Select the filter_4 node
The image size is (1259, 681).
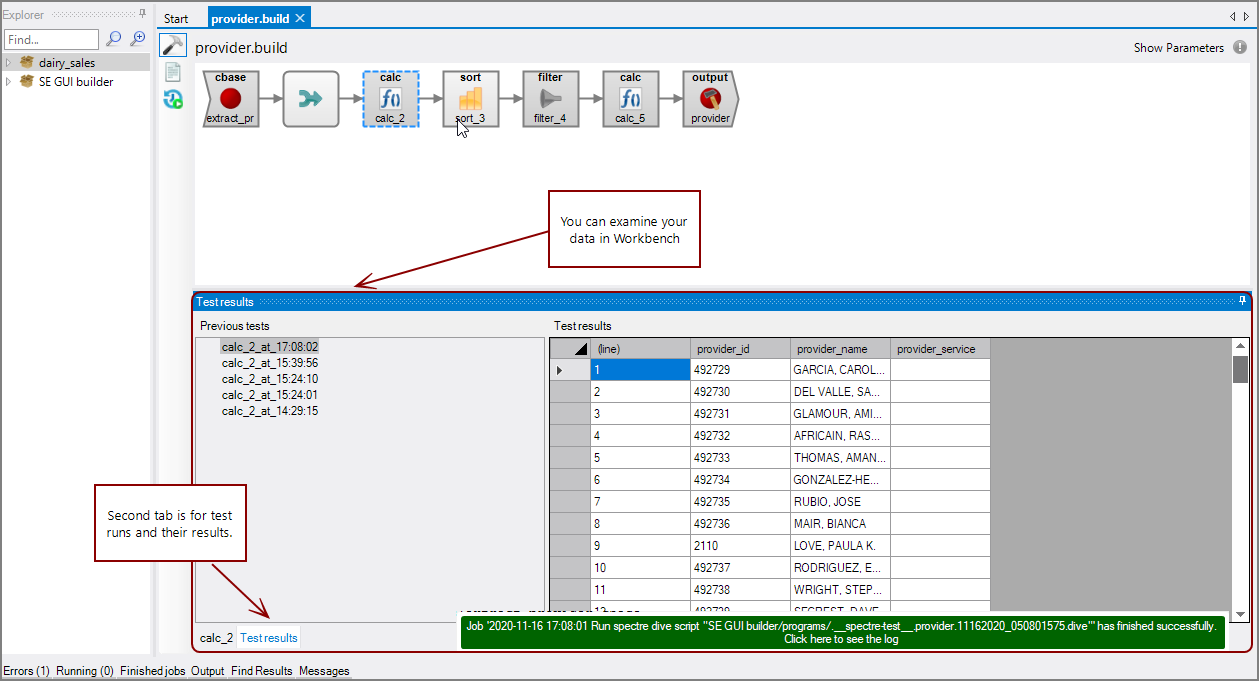(x=550, y=98)
